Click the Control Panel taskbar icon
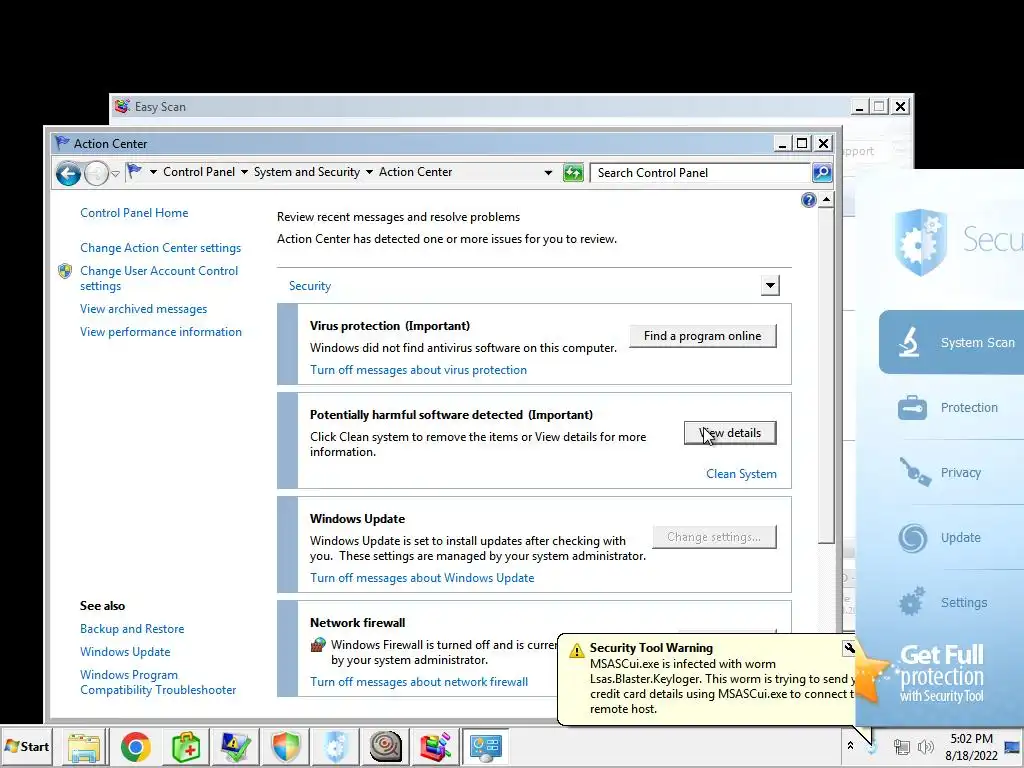The image size is (1024, 768). coord(485,747)
